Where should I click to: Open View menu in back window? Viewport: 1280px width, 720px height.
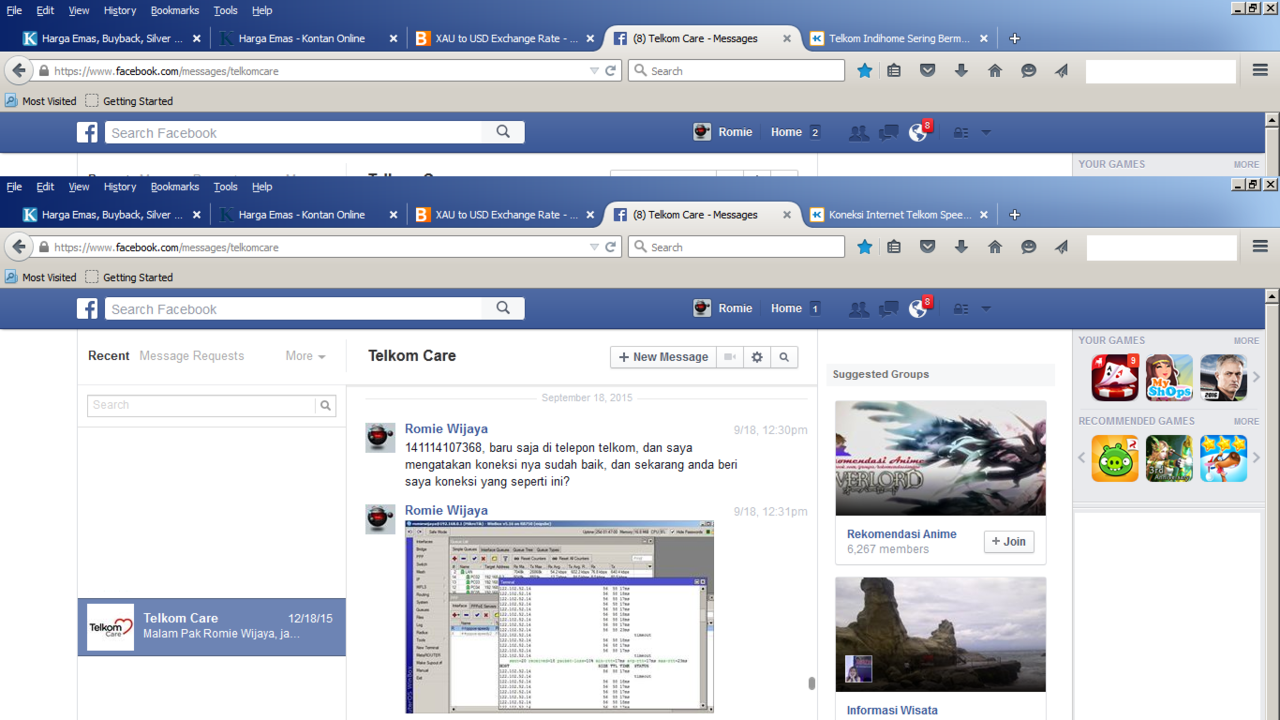click(x=78, y=10)
